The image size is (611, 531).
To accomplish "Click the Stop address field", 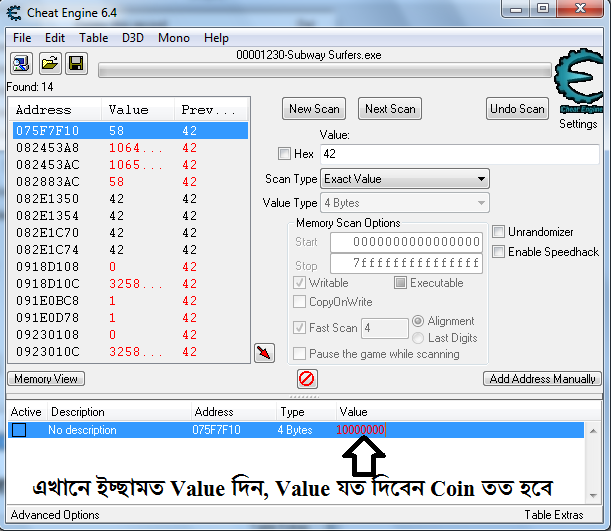I will pyautogui.click(x=406, y=264).
